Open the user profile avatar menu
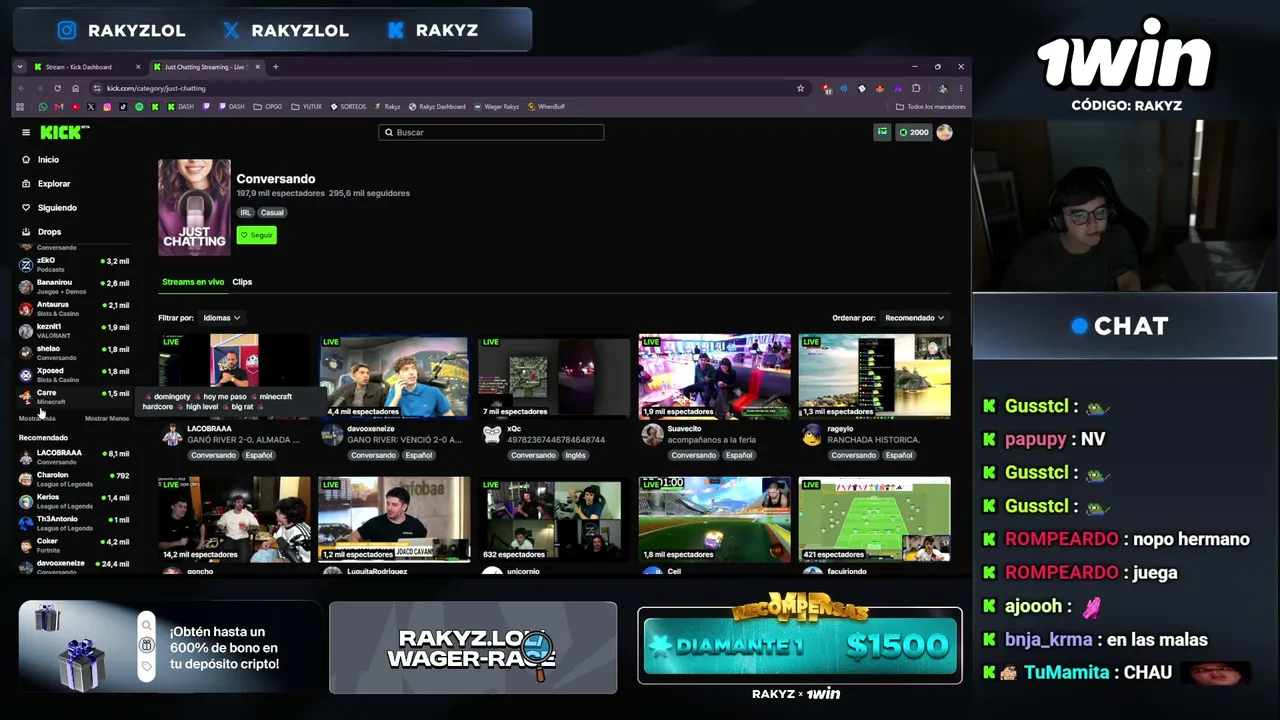Viewport: 1280px width, 720px height. pyautogui.click(x=944, y=132)
